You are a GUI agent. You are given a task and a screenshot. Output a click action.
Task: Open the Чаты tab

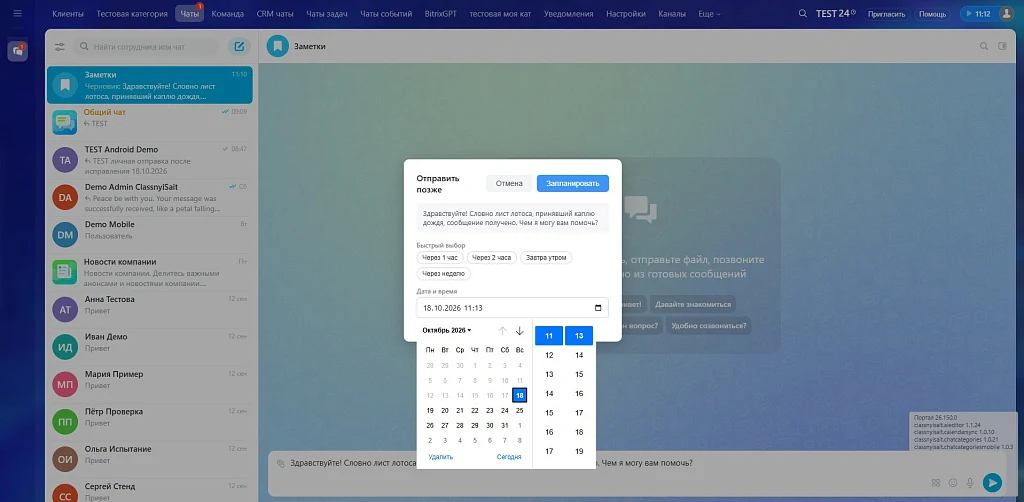click(189, 14)
